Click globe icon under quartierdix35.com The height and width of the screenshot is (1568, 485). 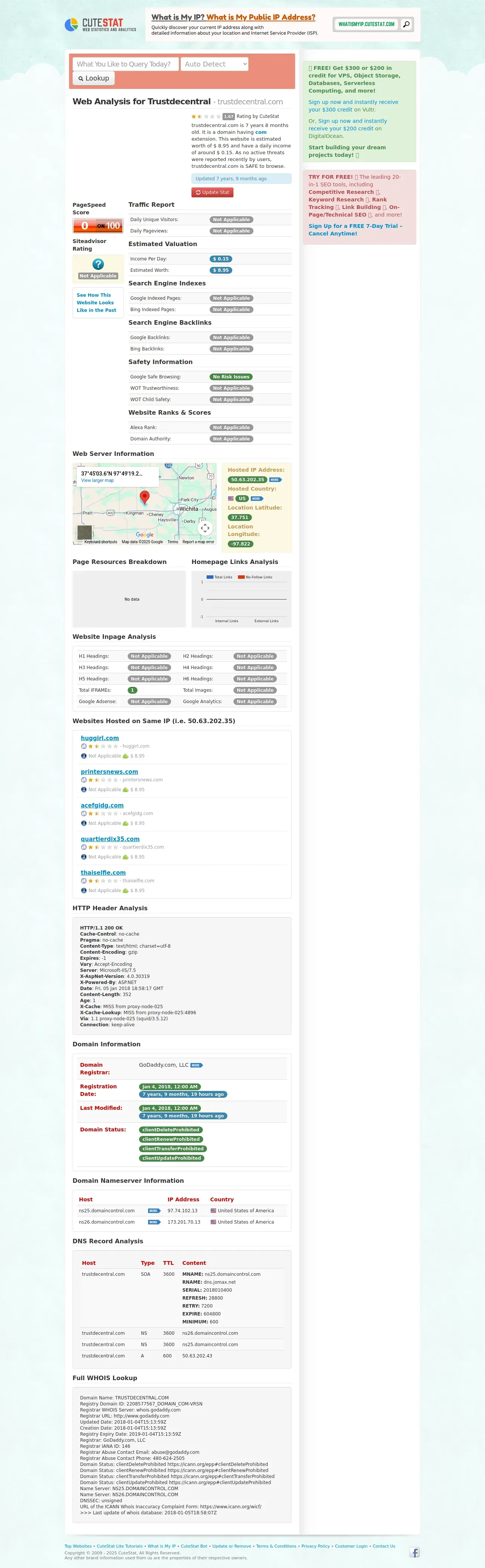coord(84,847)
